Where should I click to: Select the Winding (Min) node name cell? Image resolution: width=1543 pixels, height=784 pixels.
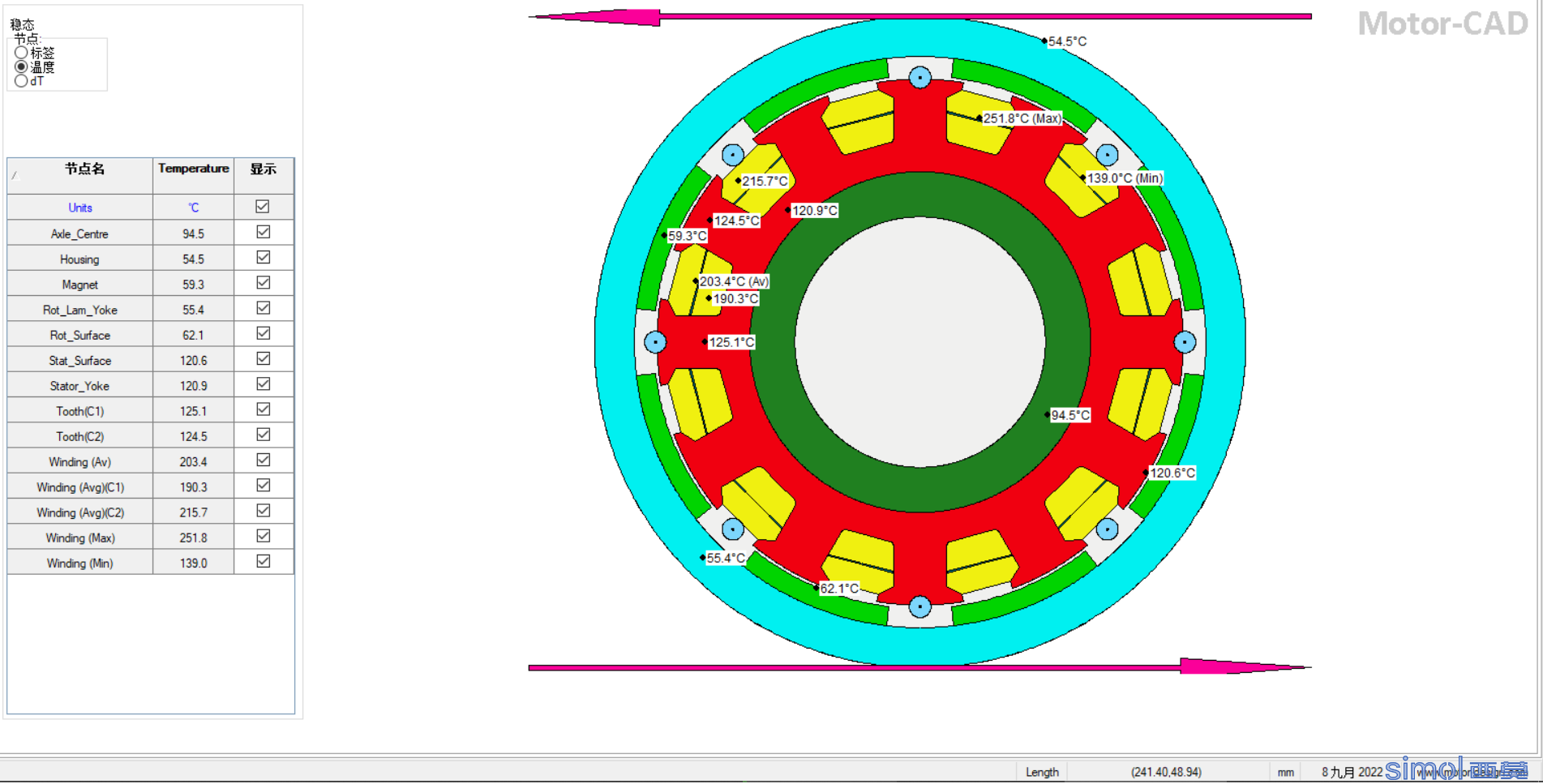80,563
